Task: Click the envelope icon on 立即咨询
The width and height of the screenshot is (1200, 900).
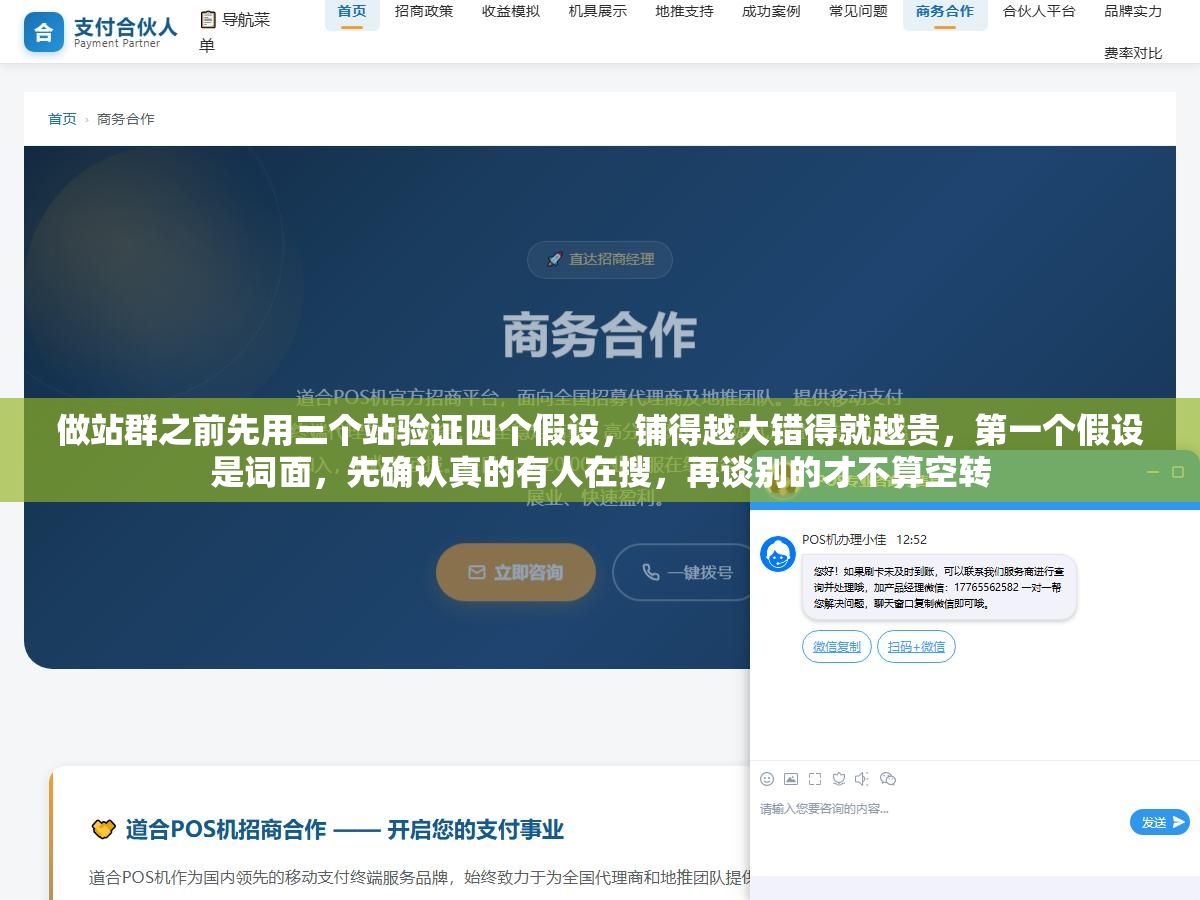Action: coord(477,572)
